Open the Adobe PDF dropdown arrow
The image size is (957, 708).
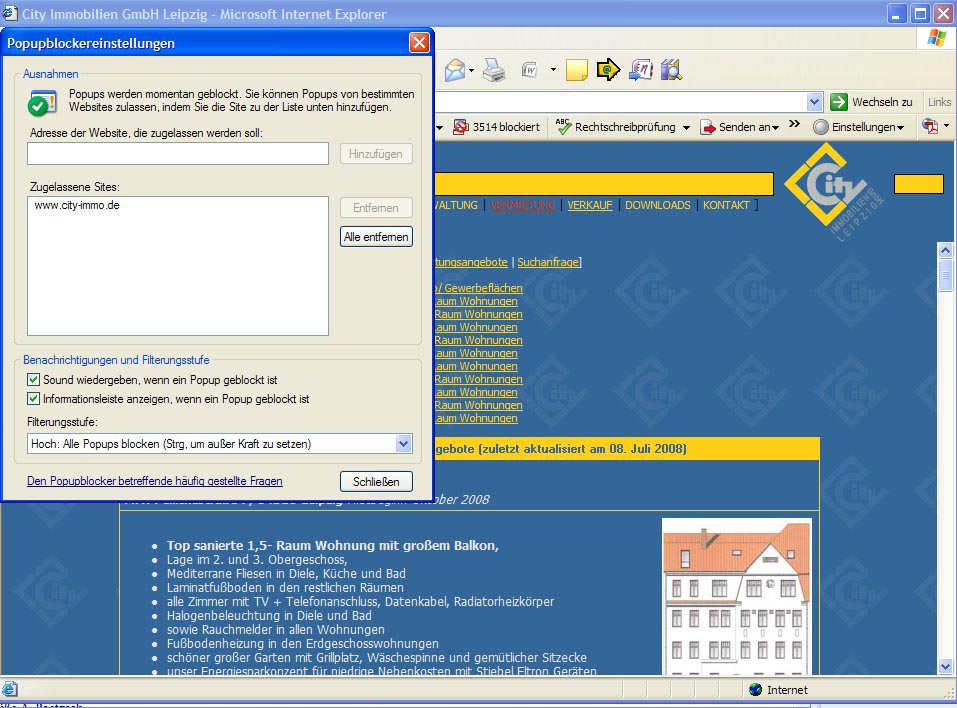pyautogui.click(x=946, y=126)
